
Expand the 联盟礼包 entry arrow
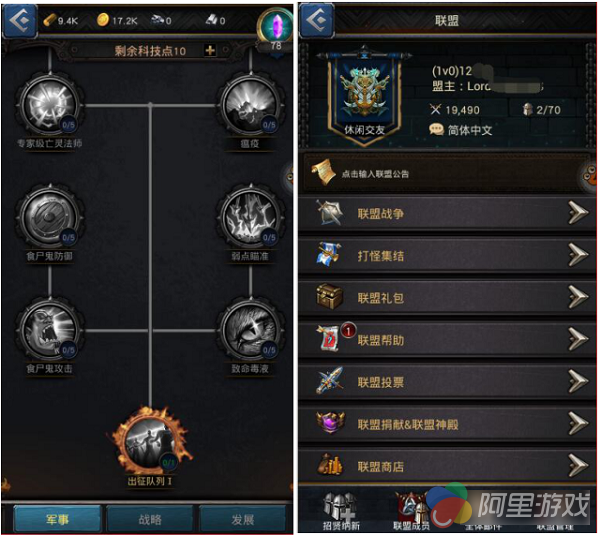point(578,297)
